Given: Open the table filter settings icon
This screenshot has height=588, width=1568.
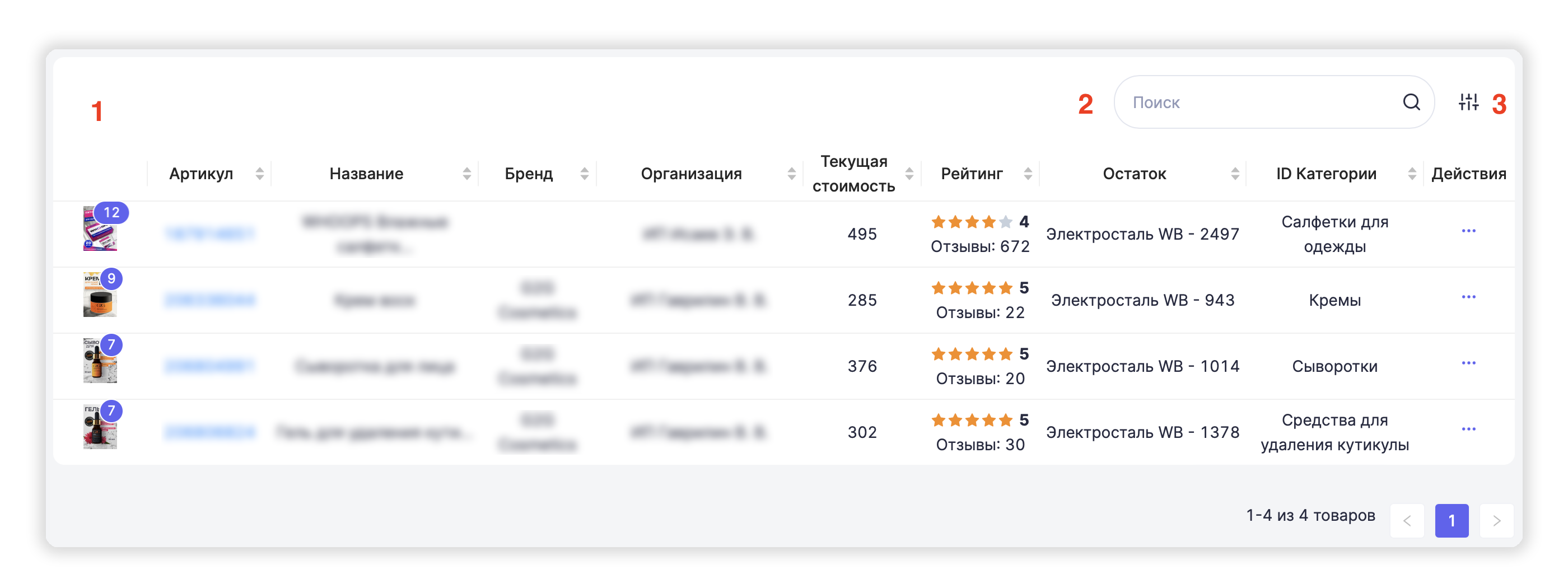Looking at the screenshot, I should tap(1468, 102).
